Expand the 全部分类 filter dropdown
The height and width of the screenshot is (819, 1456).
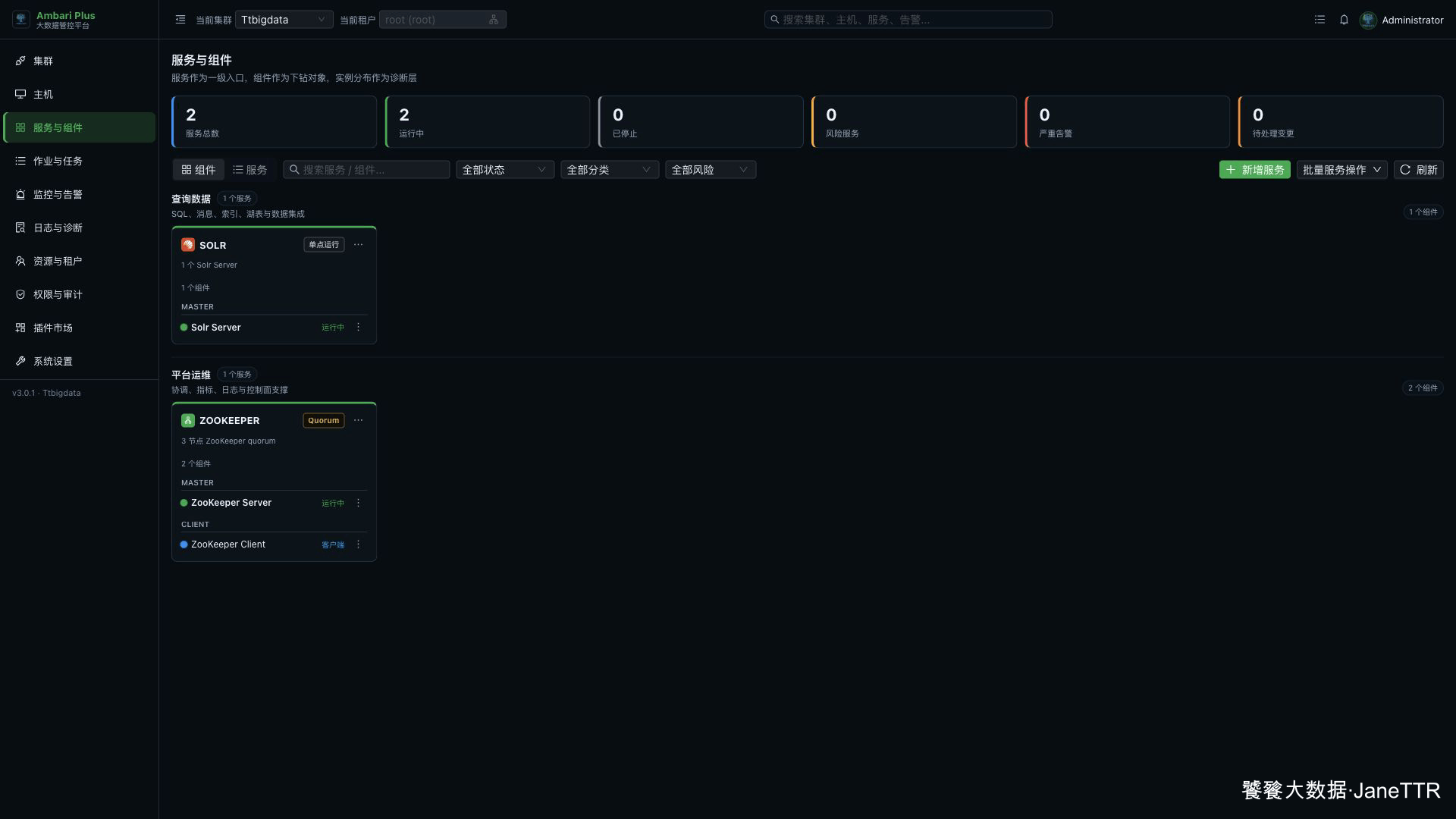[609, 170]
